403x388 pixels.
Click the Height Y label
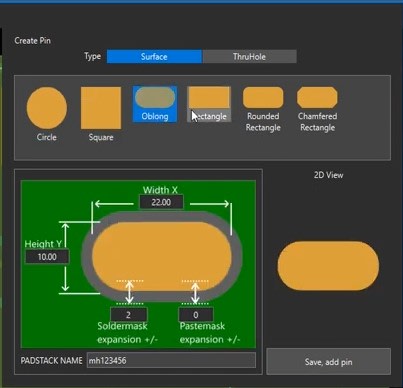pos(43,244)
